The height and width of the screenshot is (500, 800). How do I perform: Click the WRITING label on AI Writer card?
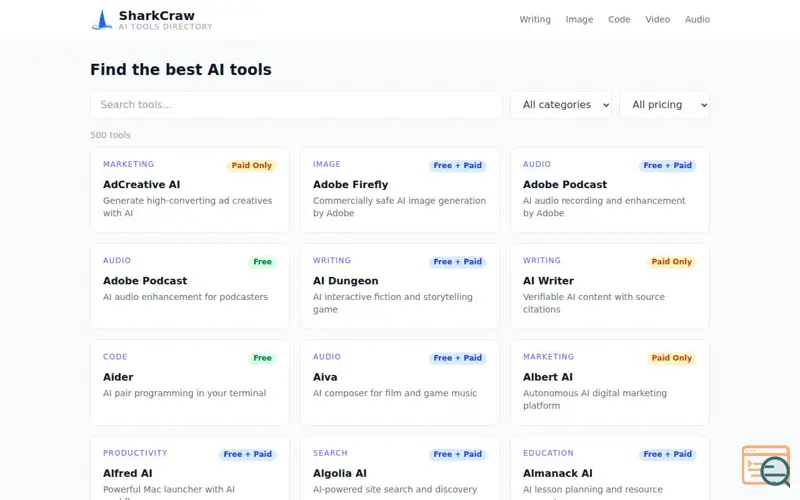point(542,260)
